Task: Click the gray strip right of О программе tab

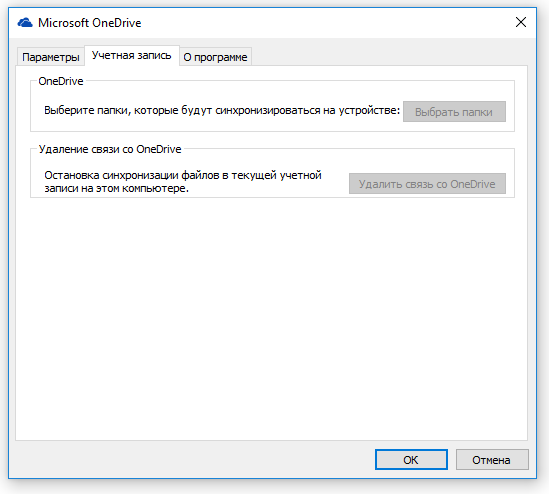Action: (389, 56)
